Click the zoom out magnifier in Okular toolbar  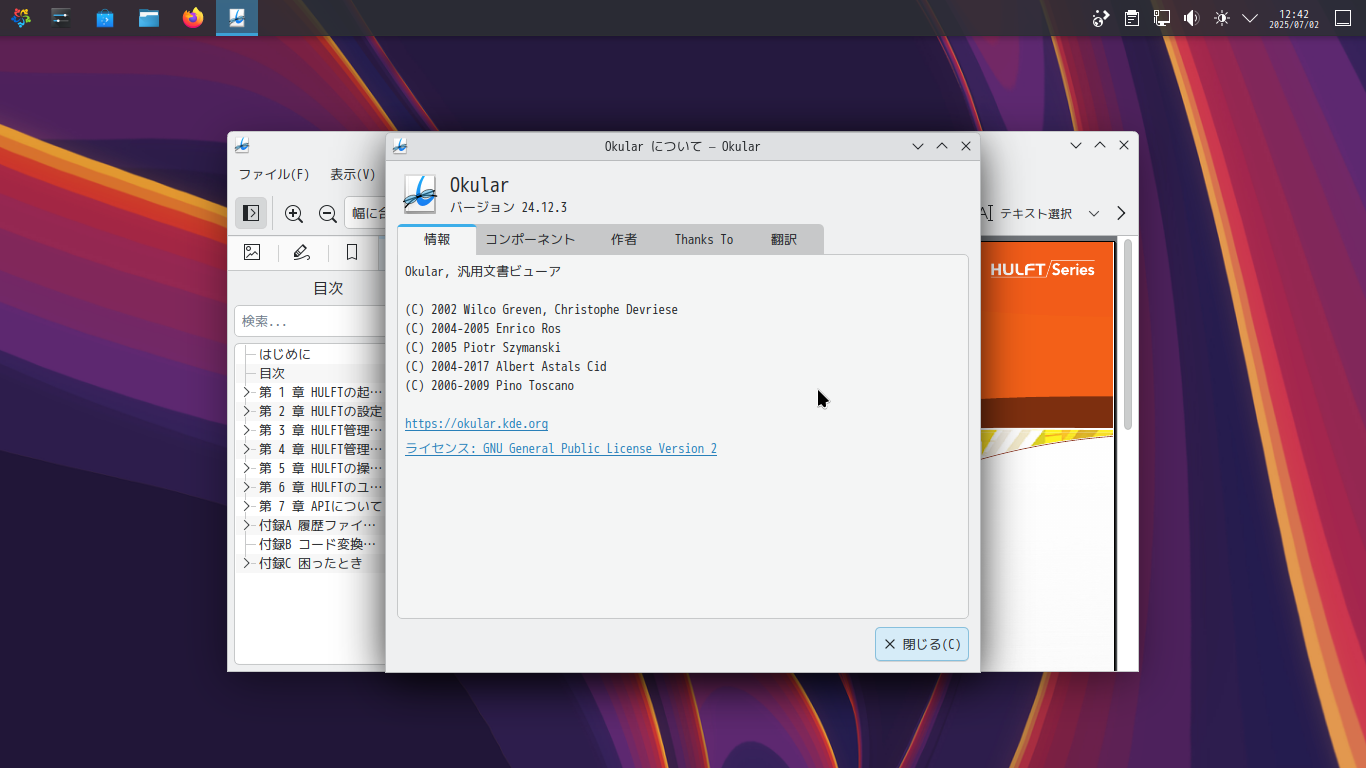coord(327,213)
